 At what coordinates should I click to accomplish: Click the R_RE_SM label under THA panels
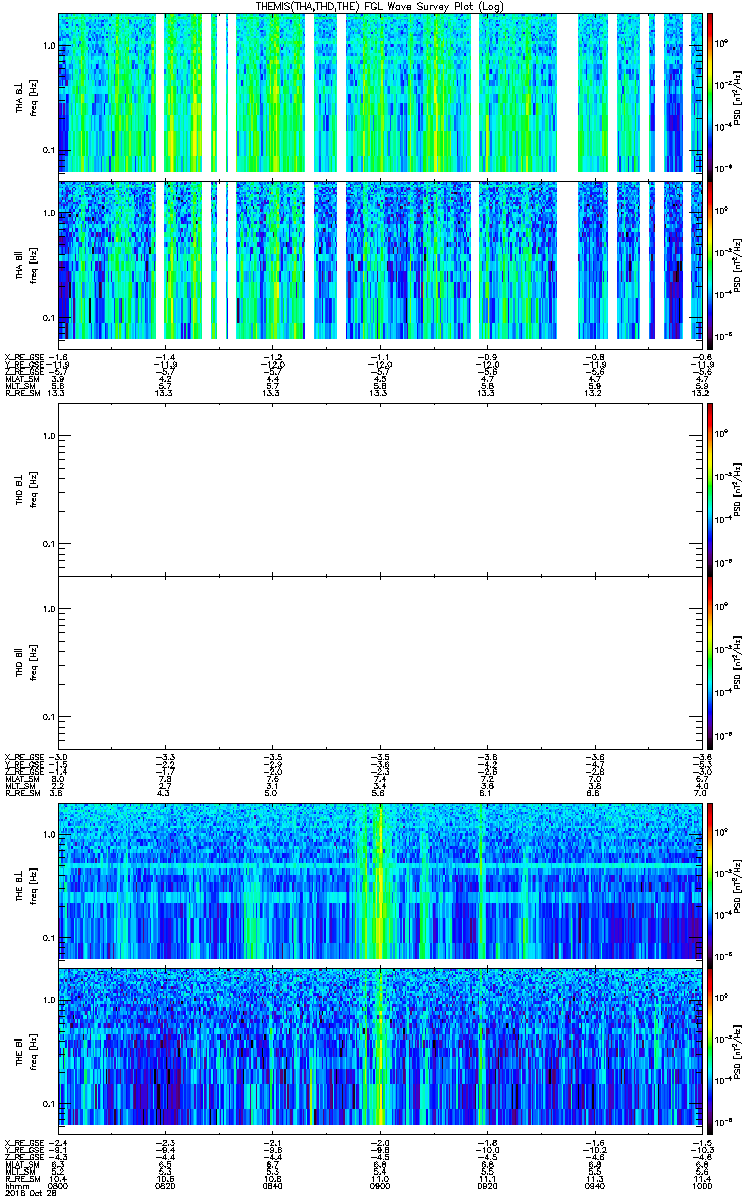click(x=23, y=393)
